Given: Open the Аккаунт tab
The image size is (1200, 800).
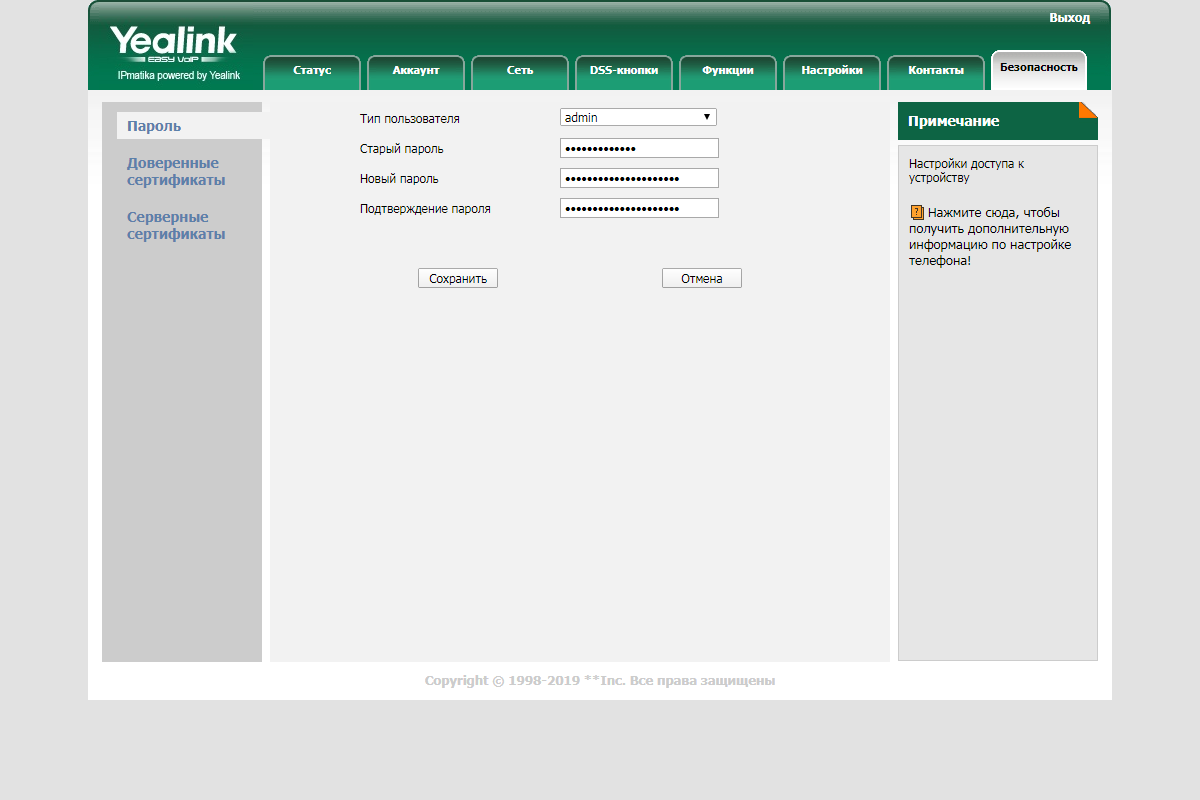Looking at the screenshot, I should point(416,71).
